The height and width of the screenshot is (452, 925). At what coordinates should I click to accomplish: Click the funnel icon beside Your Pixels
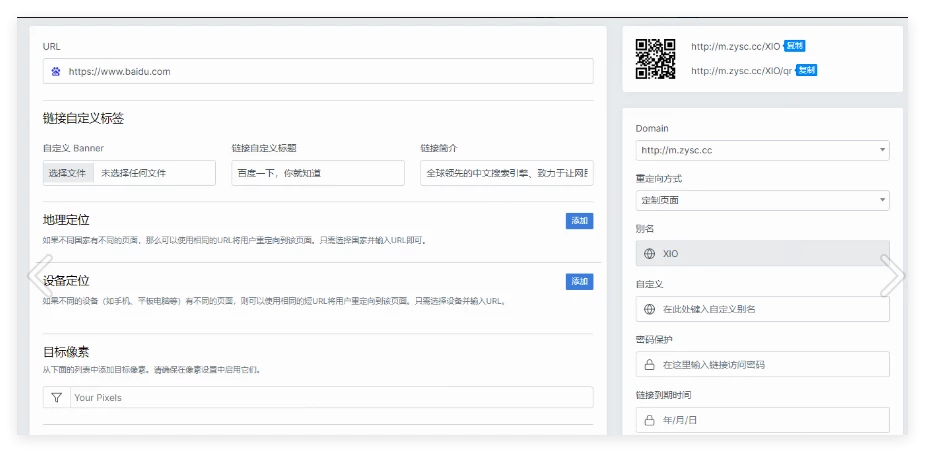(x=56, y=398)
